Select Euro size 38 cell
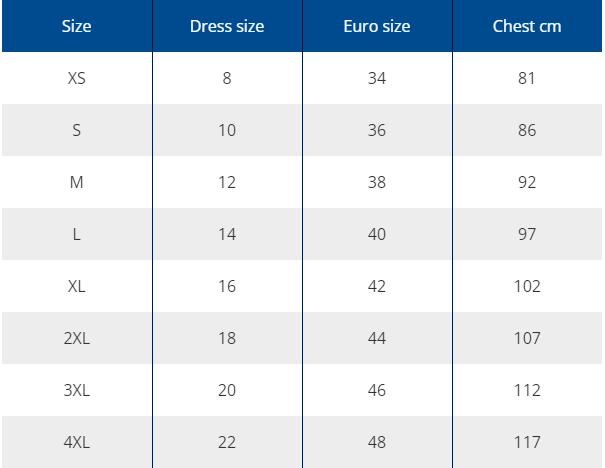Image resolution: width=605 pixels, height=468 pixels. [x=377, y=182]
